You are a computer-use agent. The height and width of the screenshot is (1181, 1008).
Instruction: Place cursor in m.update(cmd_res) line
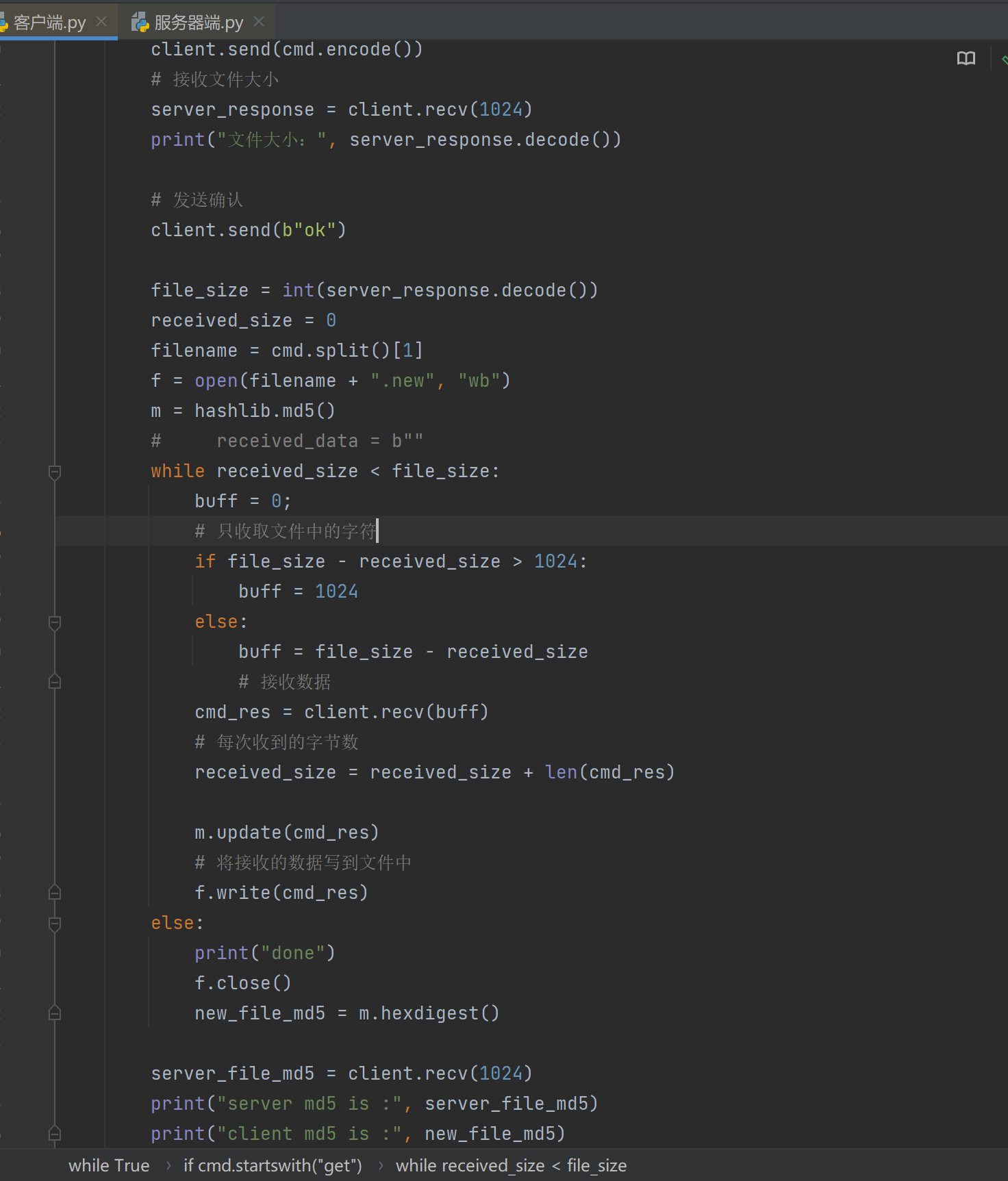point(286,833)
